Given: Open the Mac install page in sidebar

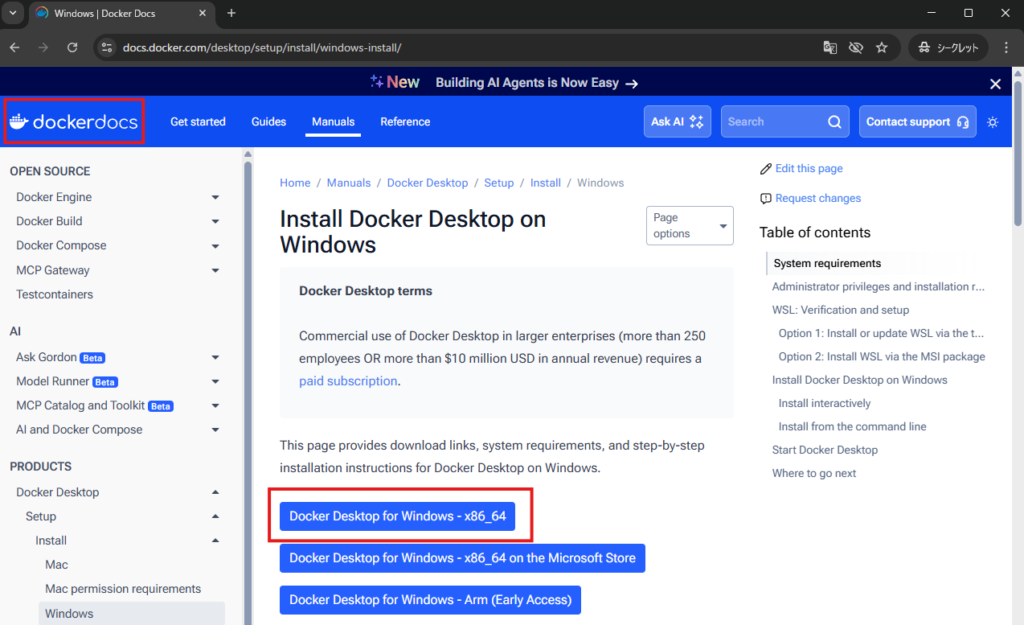Looking at the screenshot, I should (x=57, y=565).
